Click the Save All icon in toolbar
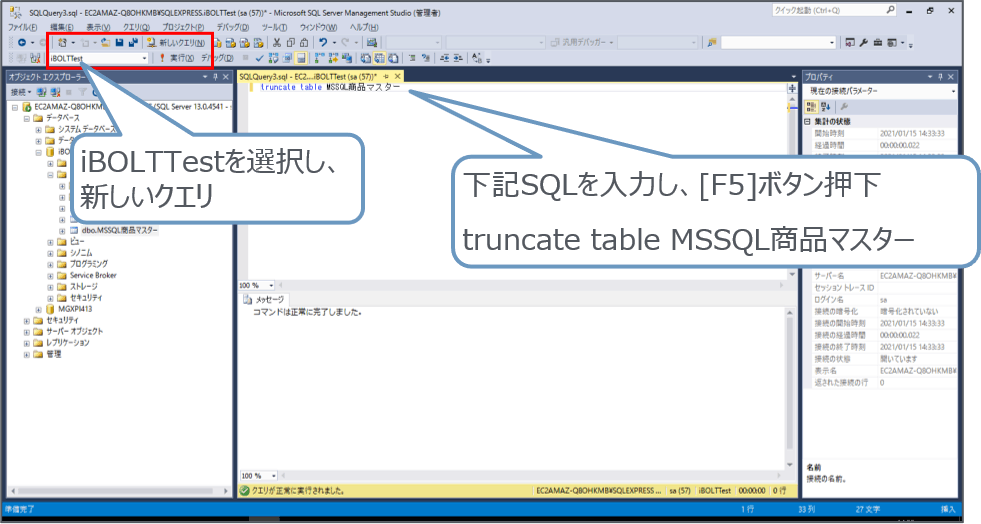This screenshot has height=524, width=981. coord(132,43)
